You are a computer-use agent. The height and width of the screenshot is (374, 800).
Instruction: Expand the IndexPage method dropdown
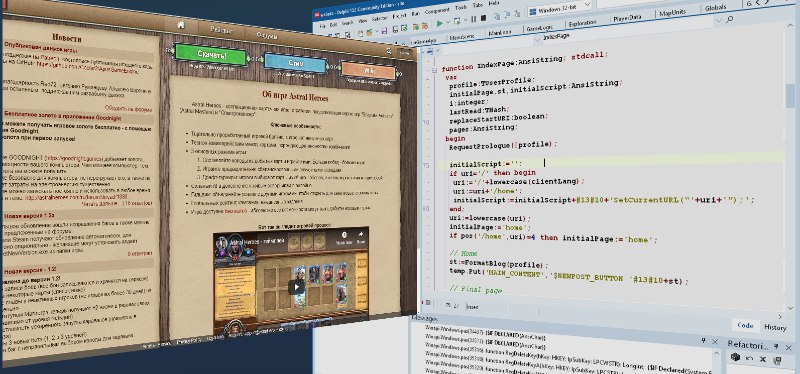719,20
